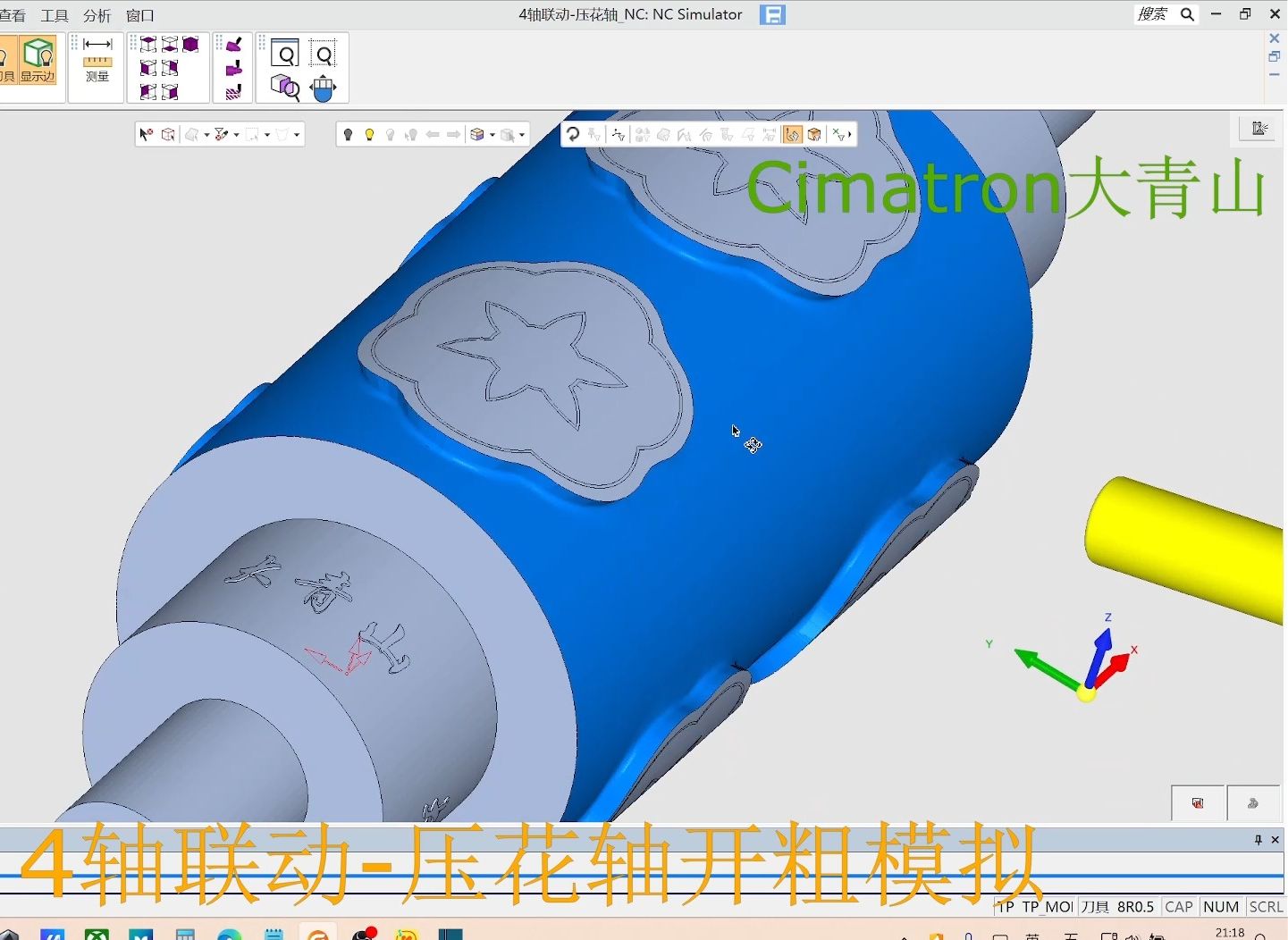Toggle the highlighted orange view mode button
Screen dimensions: 1288x940
[792, 135]
